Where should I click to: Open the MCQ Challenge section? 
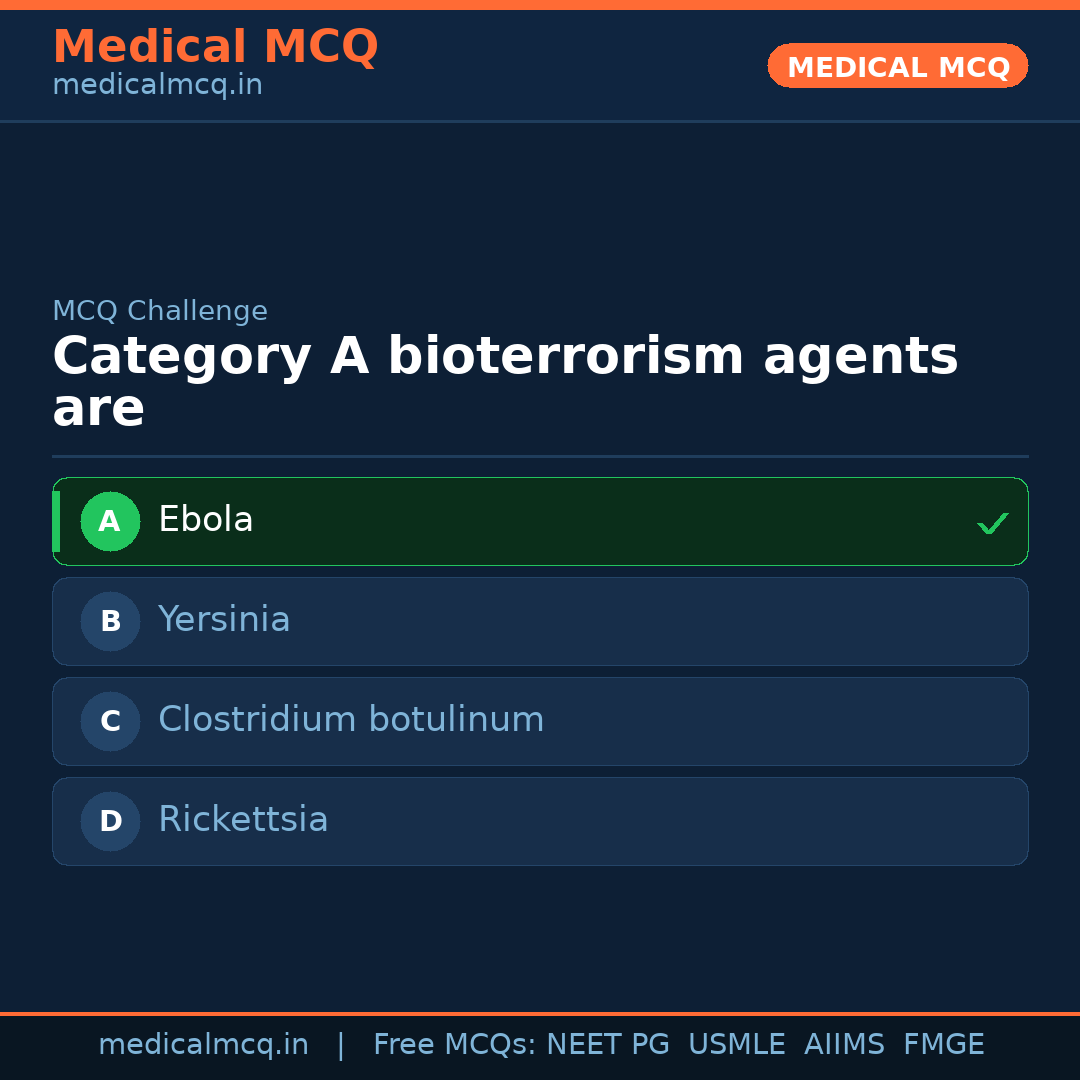(160, 311)
